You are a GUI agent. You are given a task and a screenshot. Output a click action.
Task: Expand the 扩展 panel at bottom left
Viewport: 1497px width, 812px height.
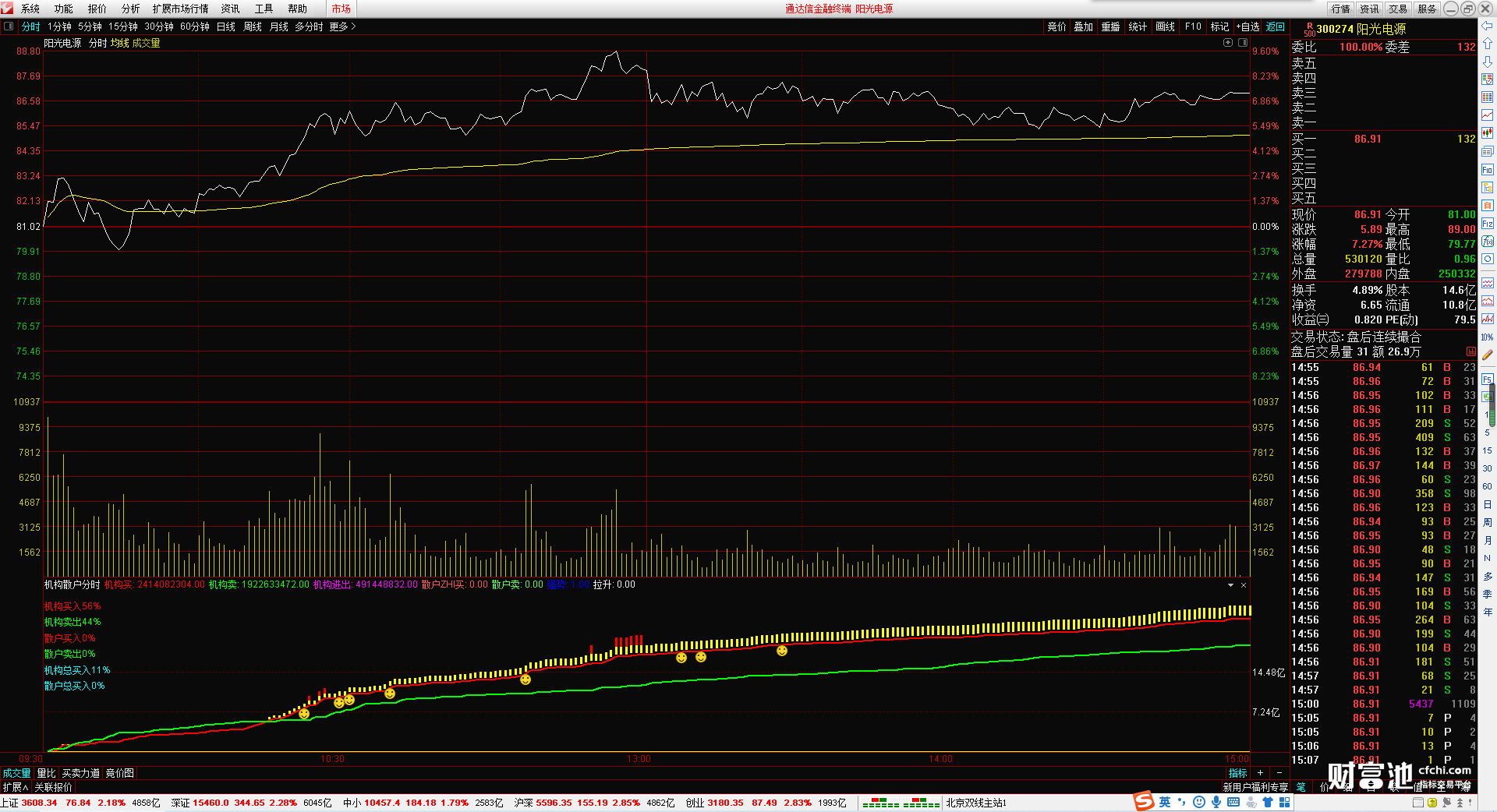click(16, 787)
